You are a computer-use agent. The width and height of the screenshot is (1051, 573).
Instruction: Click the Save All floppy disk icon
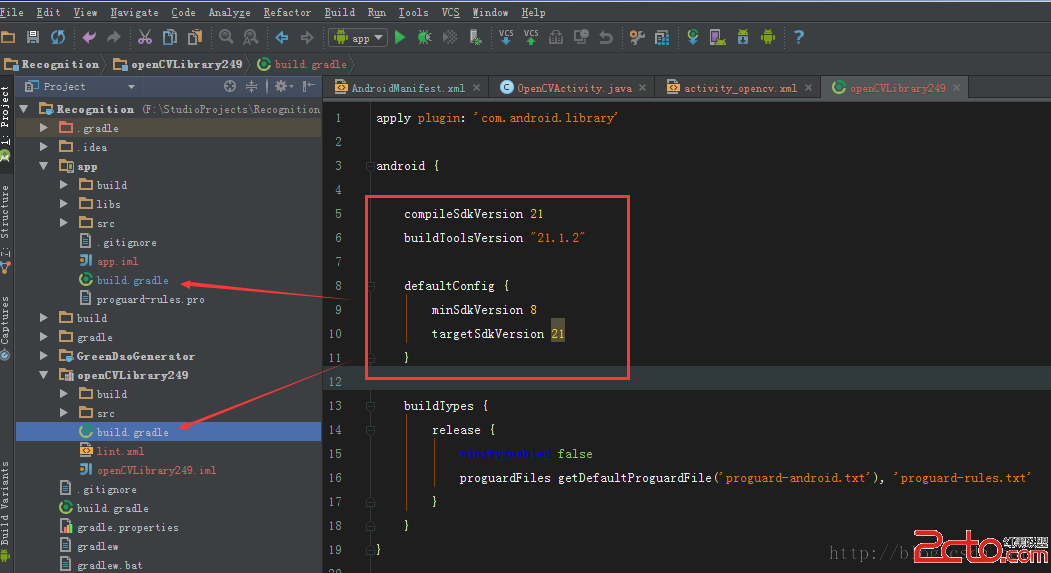(33, 38)
